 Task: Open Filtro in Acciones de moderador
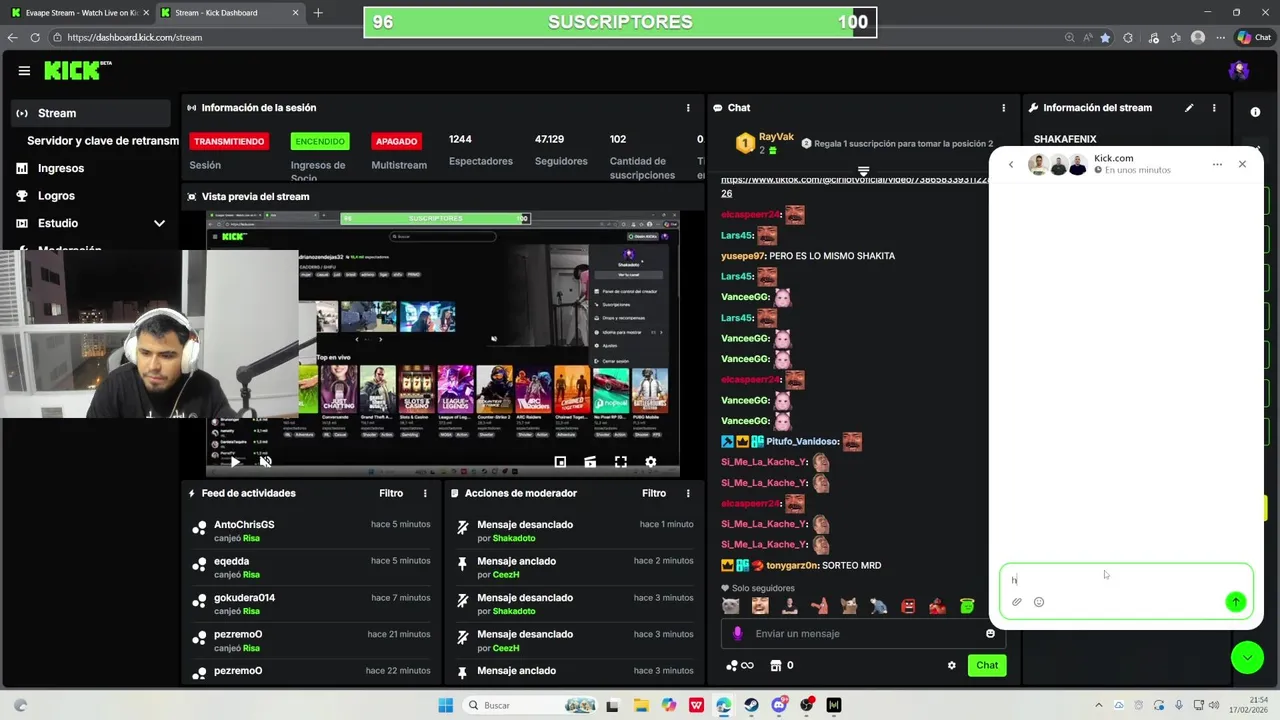[654, 493]
